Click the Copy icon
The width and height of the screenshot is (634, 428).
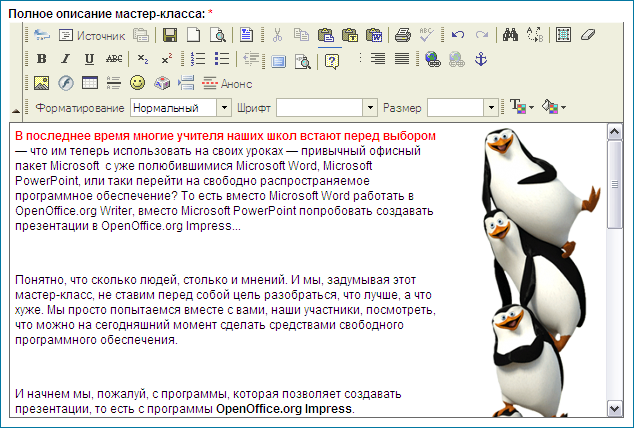301,35
